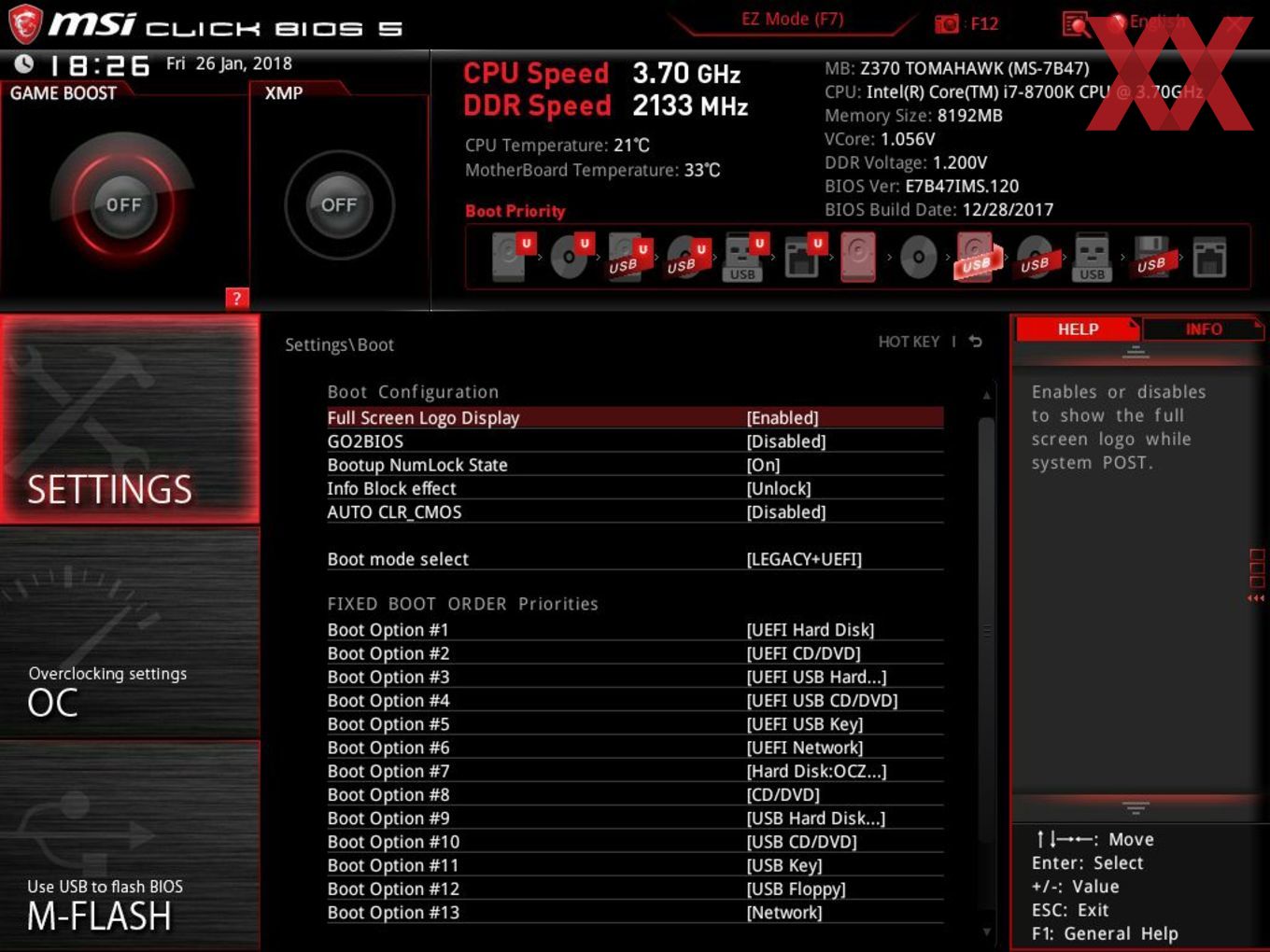
Task: Click the Settings\Boot breadcrumb
Action: 339,344
